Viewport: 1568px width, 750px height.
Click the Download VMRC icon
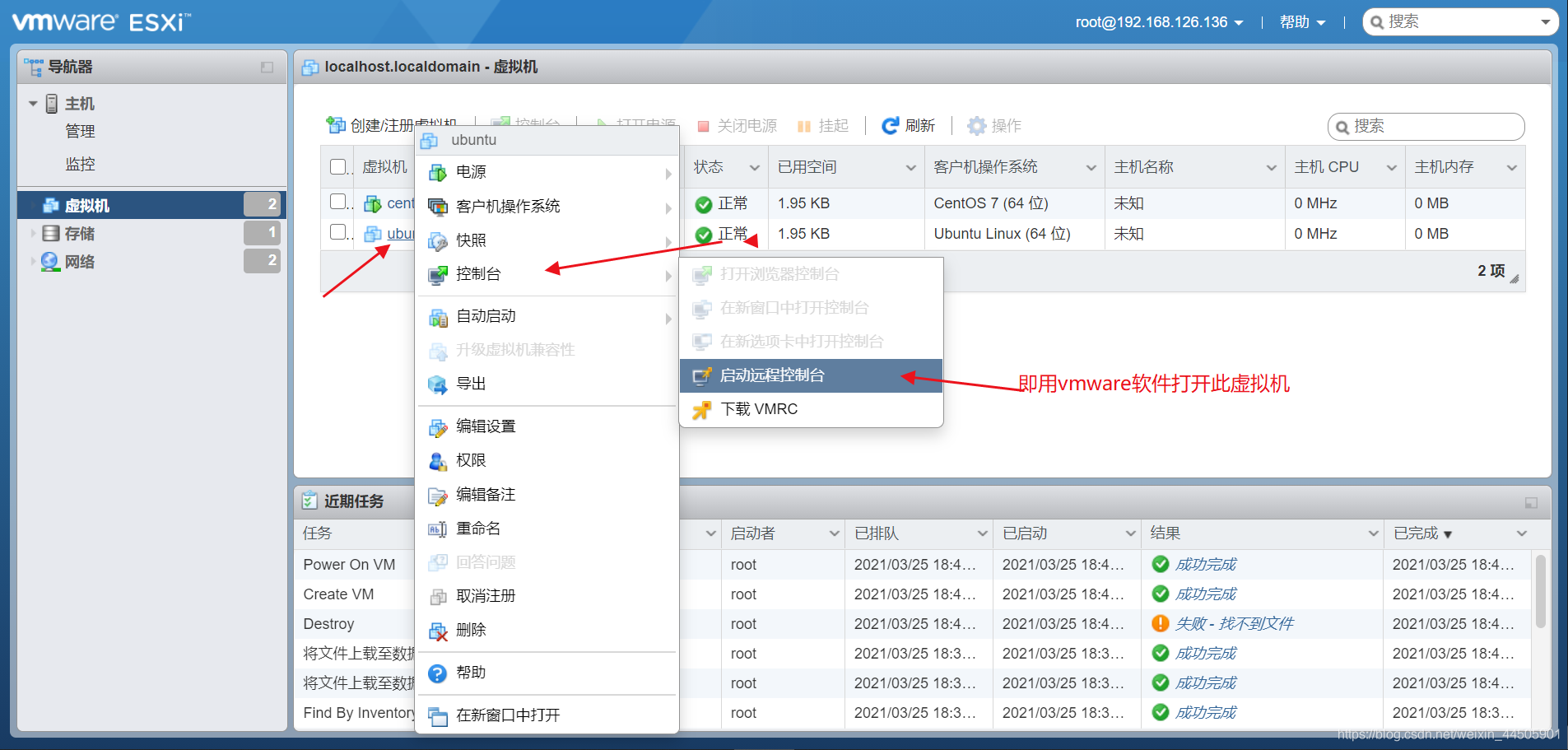702,409
